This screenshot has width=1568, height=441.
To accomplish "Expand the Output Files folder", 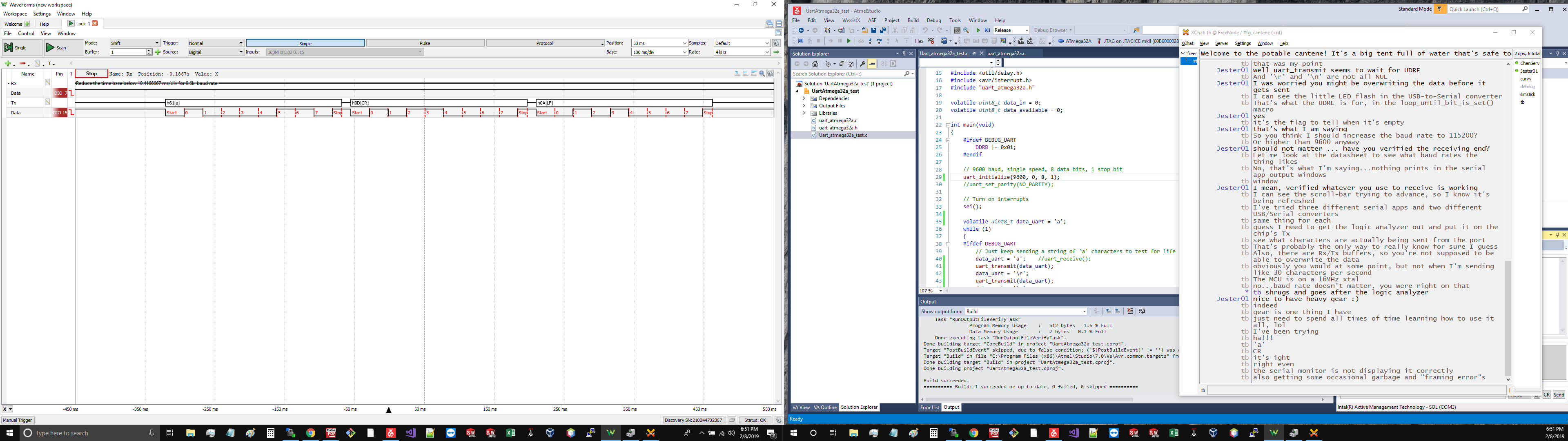I will [804, 106].
